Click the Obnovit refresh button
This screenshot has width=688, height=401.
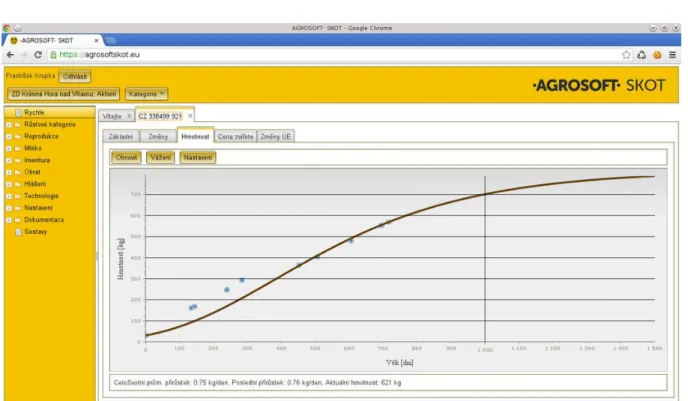[126, 158]
